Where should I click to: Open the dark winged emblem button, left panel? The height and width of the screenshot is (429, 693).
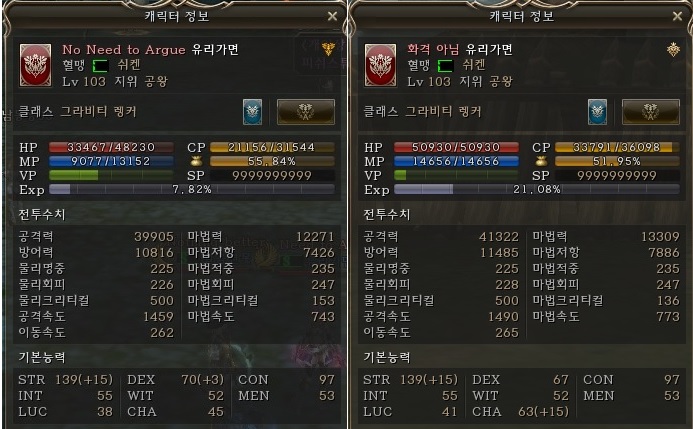pyautogui.click(x=305, y=112)
